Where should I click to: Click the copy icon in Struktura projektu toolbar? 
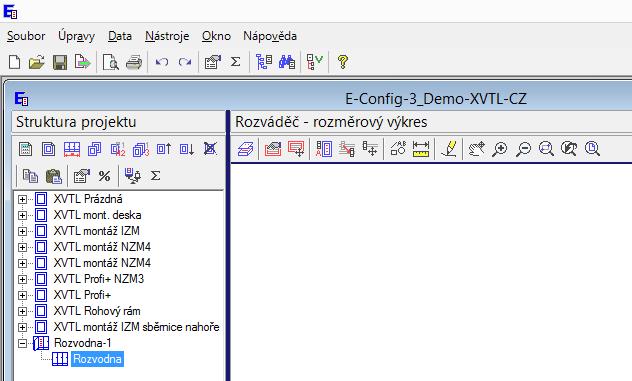(30, 176)
